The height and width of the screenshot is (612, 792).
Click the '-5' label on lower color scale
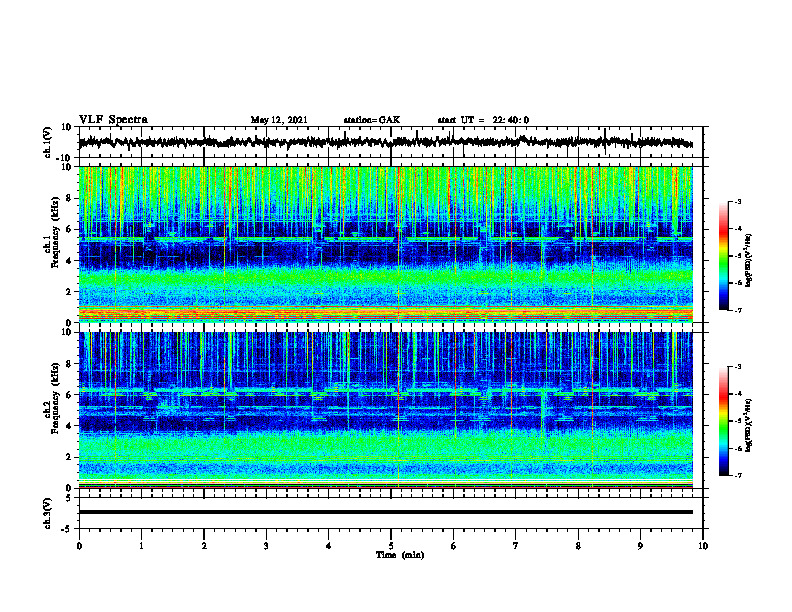pyautogui.click(x=737, y=421)
